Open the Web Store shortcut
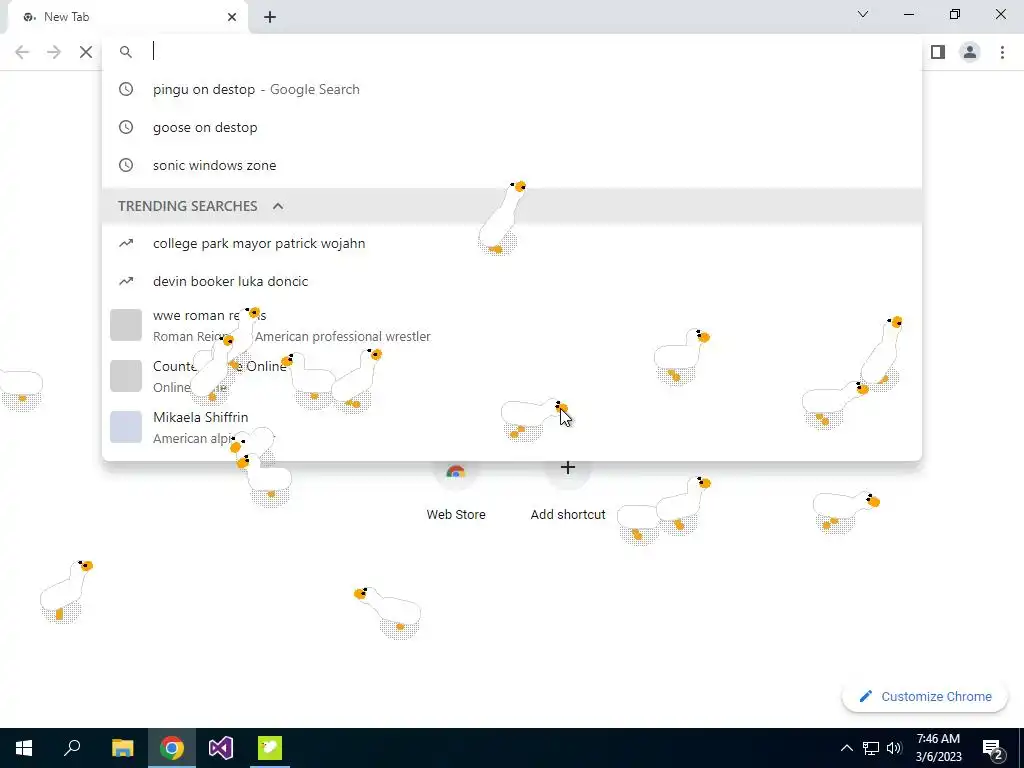Screen dimensions: 1024x768 pyautogui.click(x=456, y=490)
